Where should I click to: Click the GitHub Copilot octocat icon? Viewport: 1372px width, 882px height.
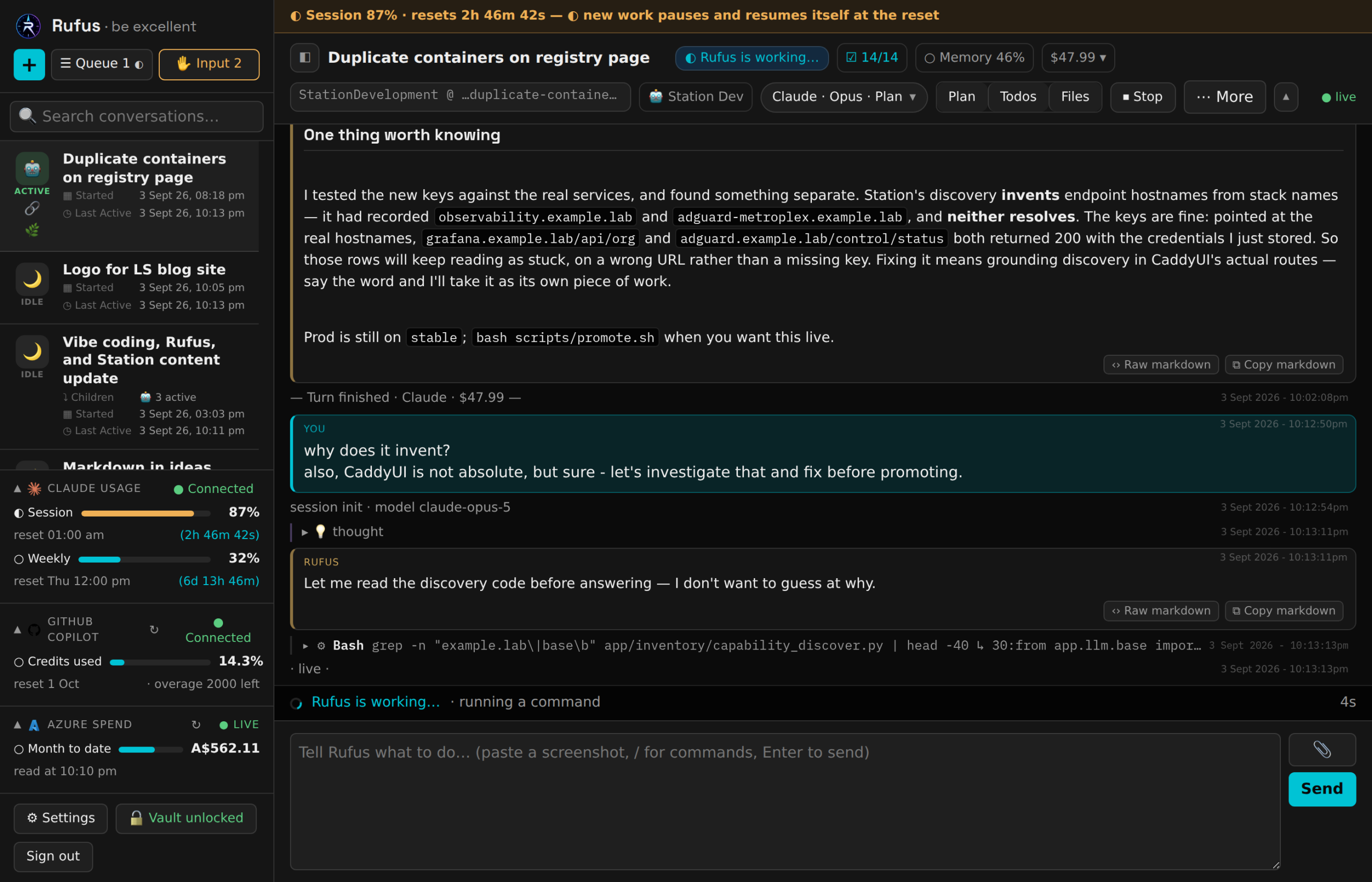click(x=34, y=630)
